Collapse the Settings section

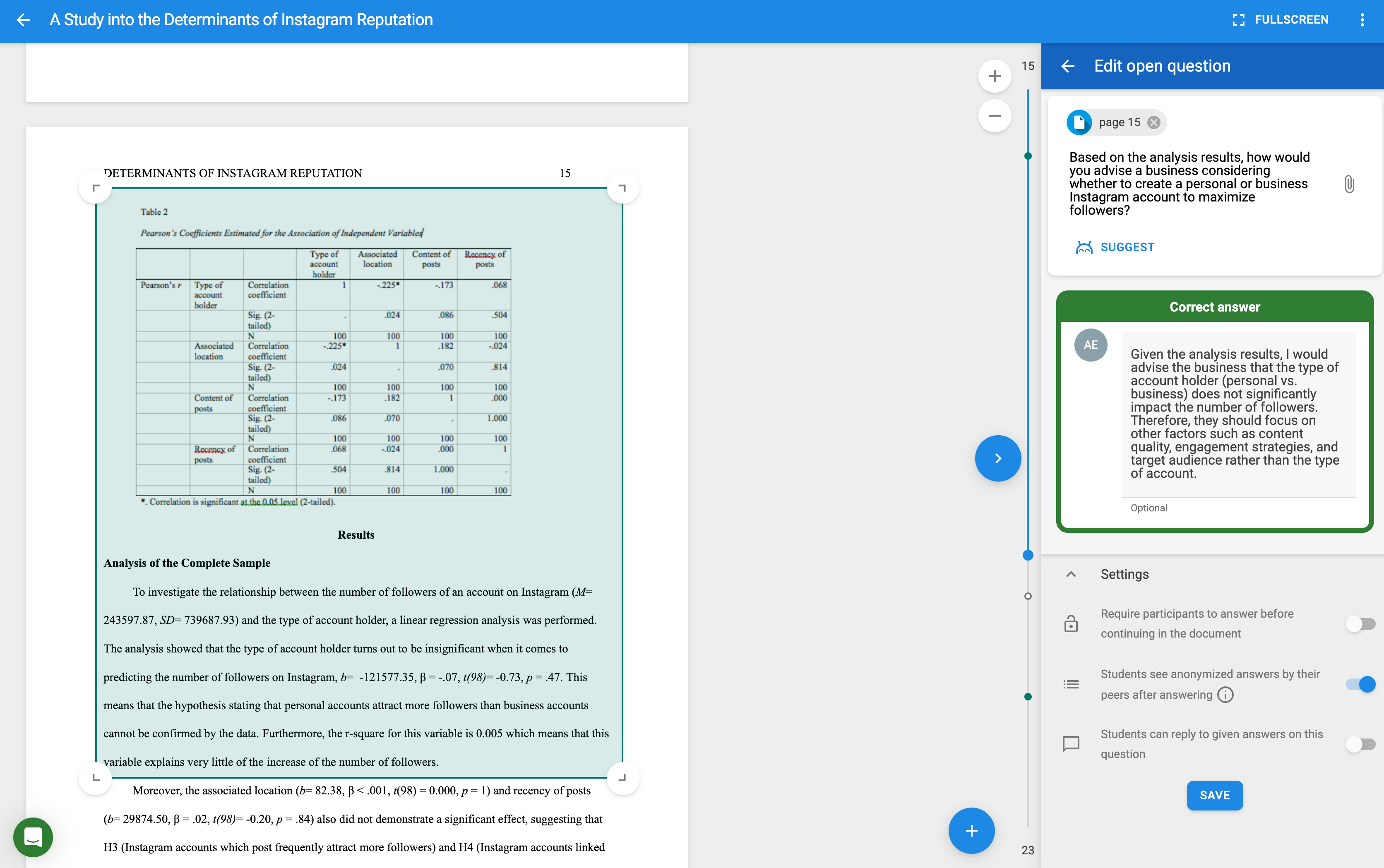click(x=1071, y=575)
